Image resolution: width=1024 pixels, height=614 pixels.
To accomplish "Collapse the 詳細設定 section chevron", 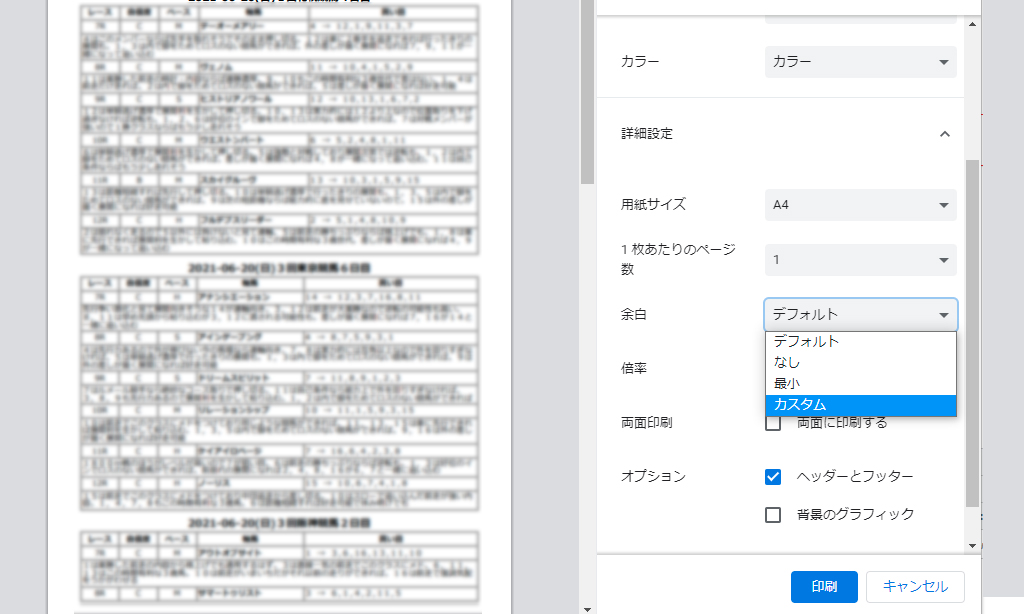I will [x=944, y=134].
